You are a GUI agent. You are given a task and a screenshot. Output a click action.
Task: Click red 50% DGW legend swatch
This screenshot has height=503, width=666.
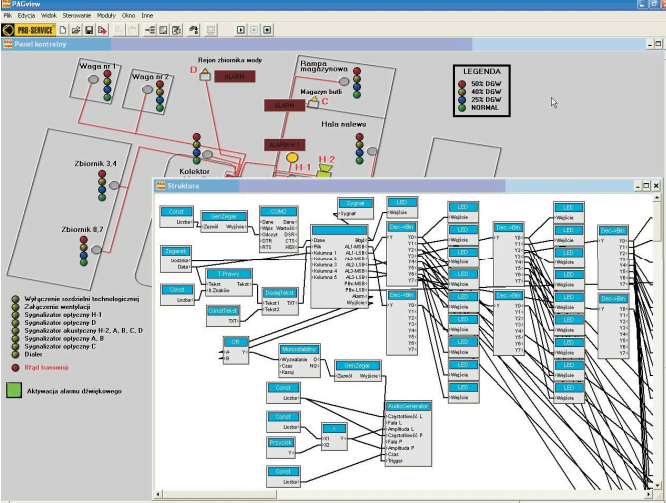[463, 84]
